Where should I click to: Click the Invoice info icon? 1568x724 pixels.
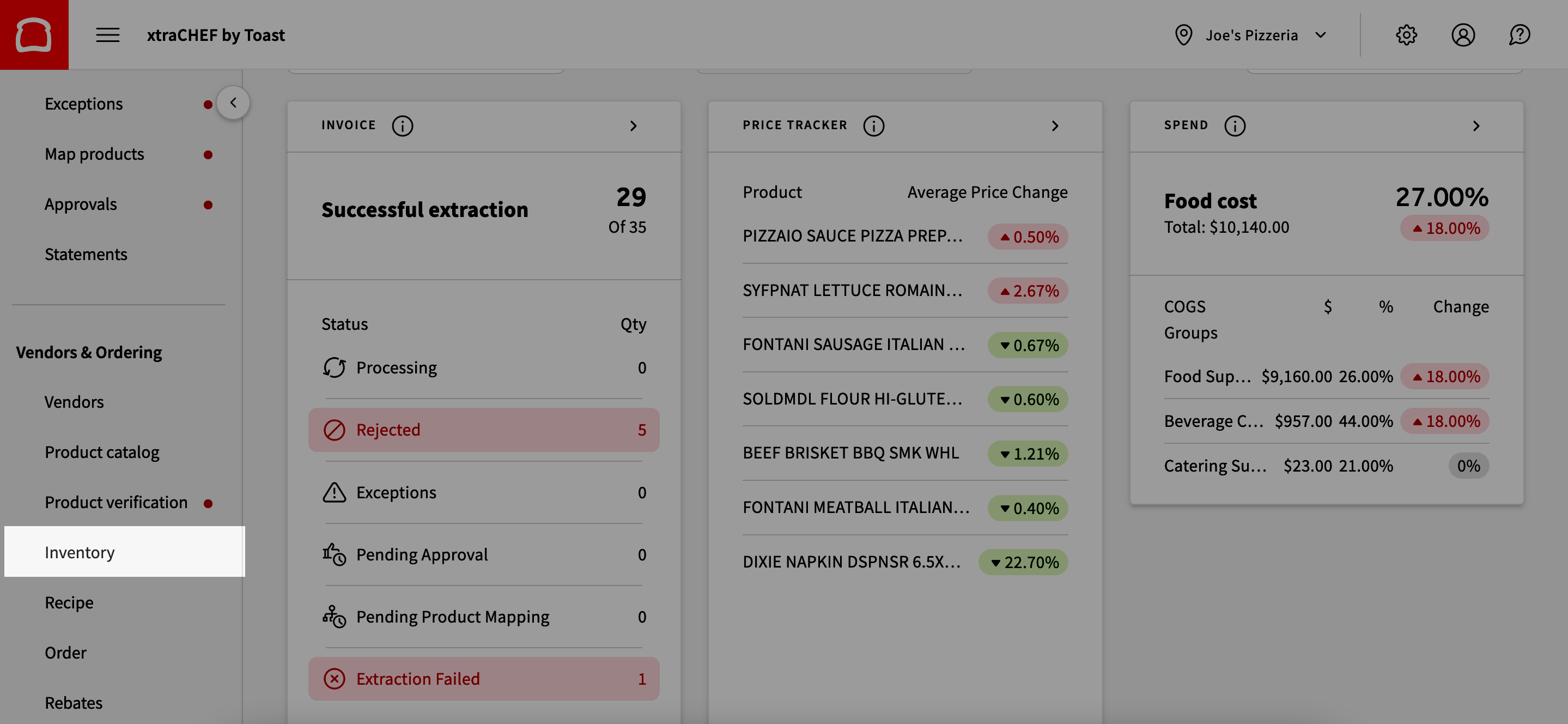402,125
